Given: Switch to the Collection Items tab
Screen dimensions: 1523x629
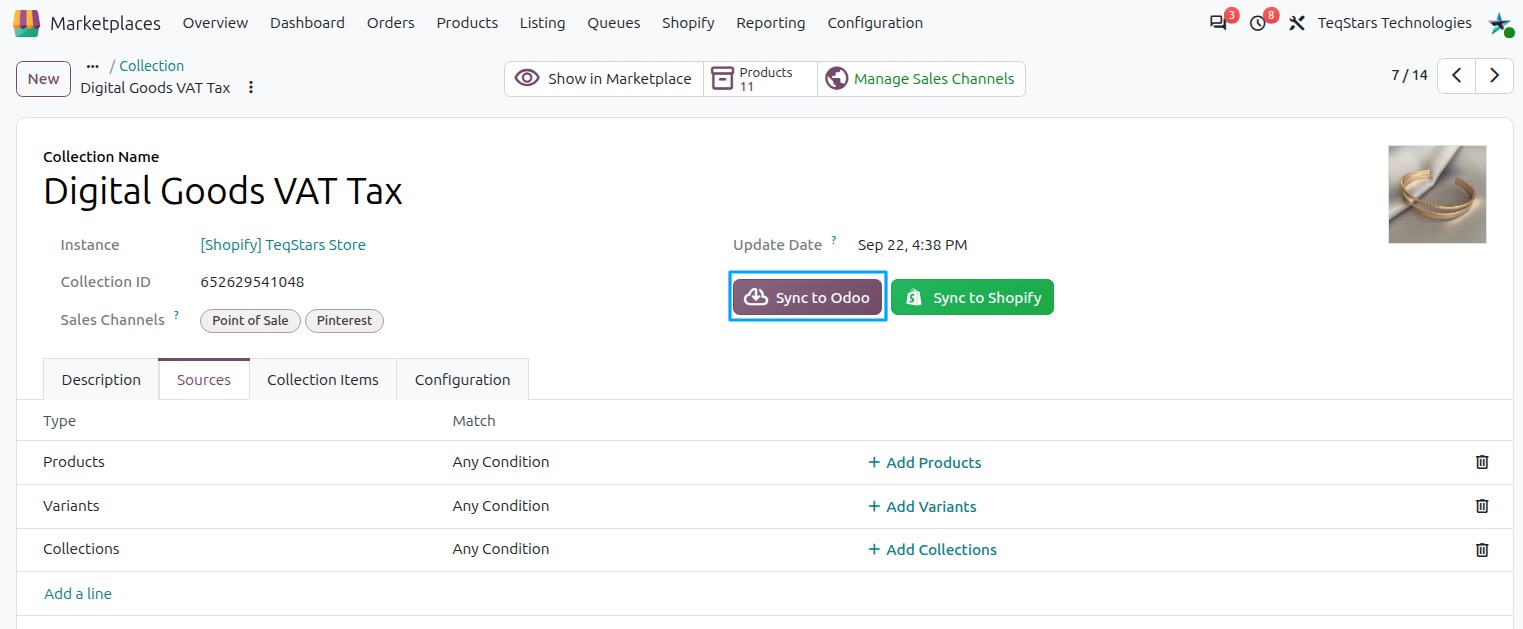Looking at the screenshot, I should [x=323, y=380].
